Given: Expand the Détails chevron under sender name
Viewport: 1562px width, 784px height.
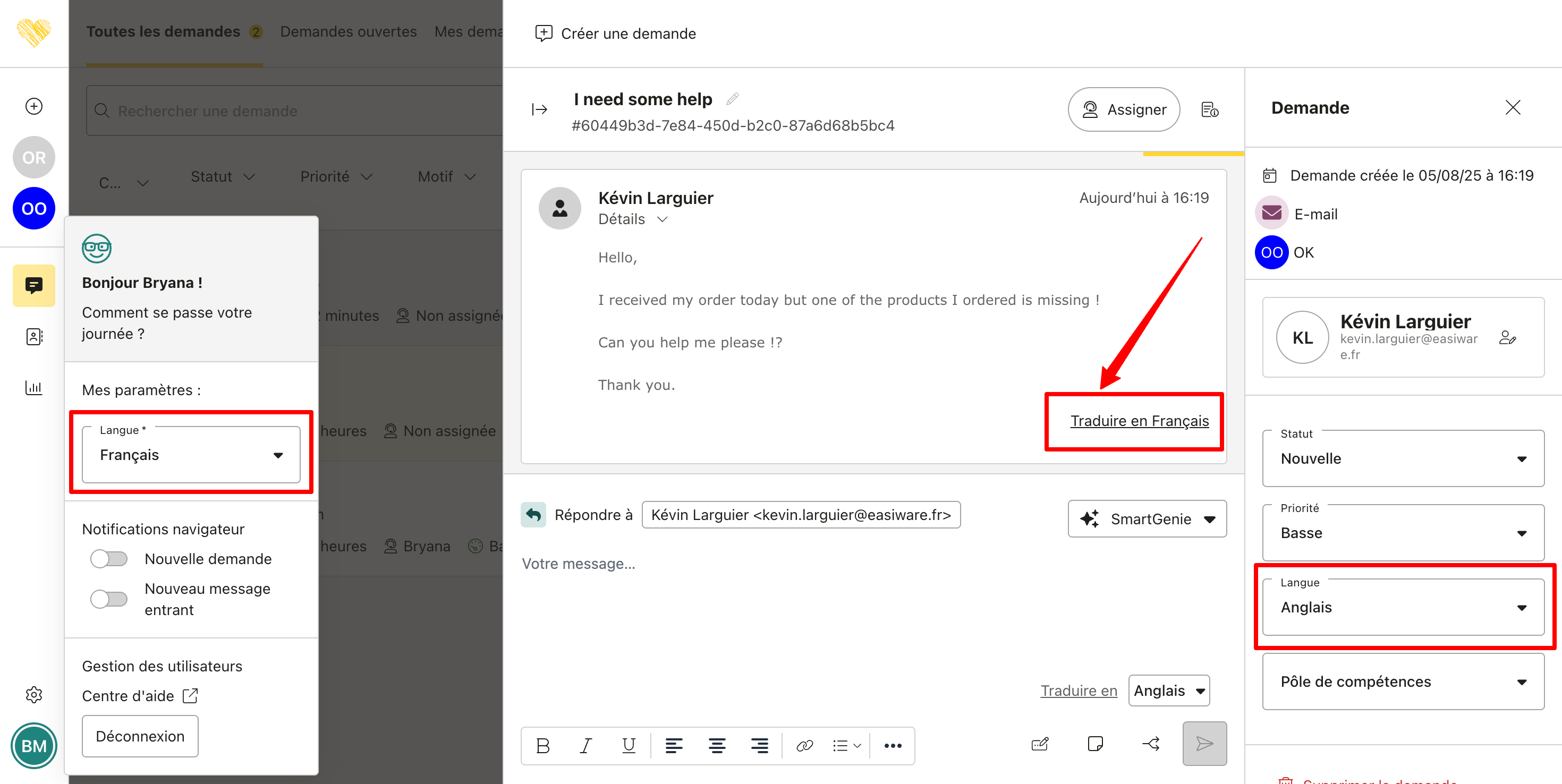Looking at the screenshot, I should tap(662, 219).
